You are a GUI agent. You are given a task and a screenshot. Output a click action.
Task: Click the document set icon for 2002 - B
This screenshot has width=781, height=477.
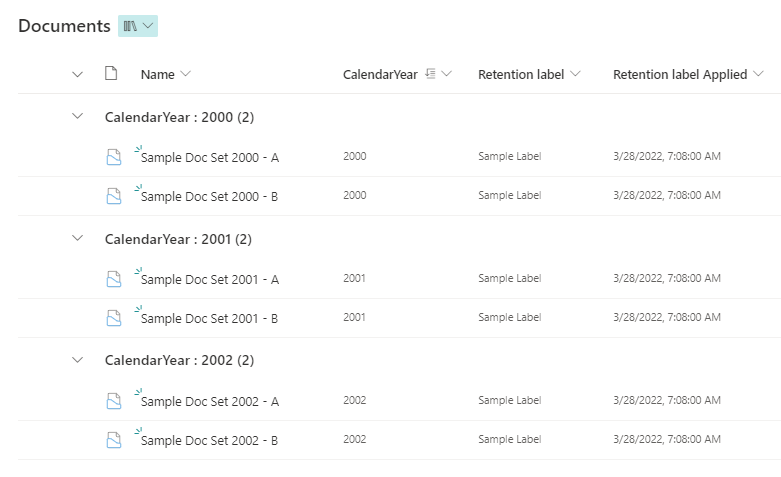(x=114, y=440)
